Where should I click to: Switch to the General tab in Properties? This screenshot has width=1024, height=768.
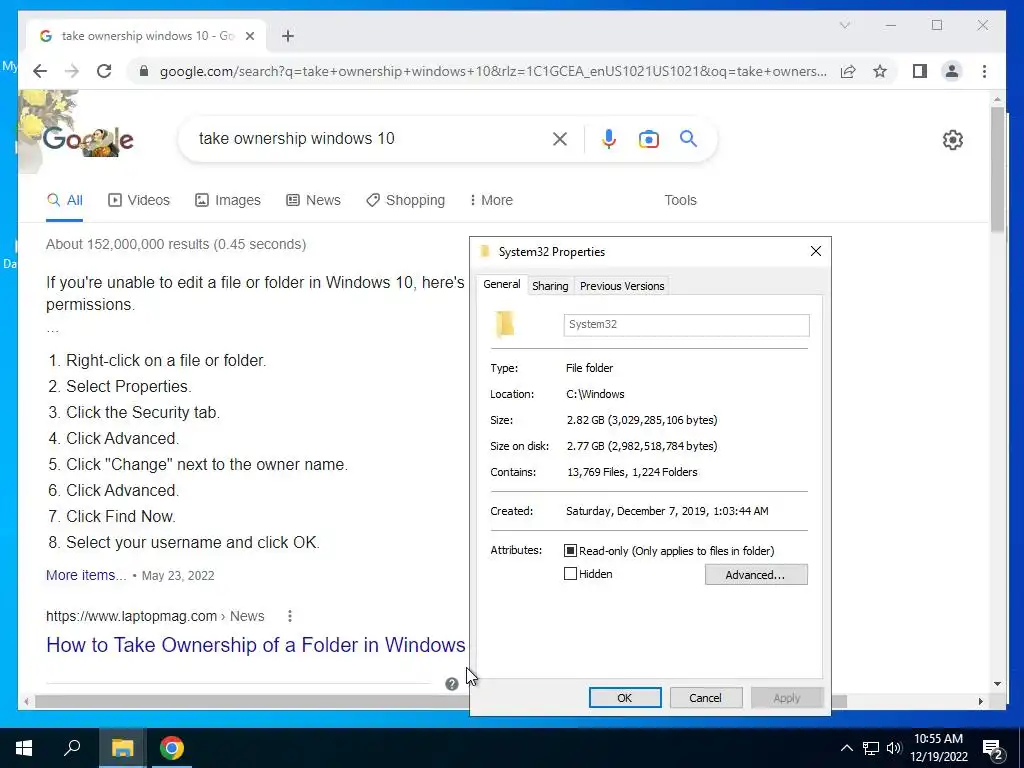click(x=502, y=285)
